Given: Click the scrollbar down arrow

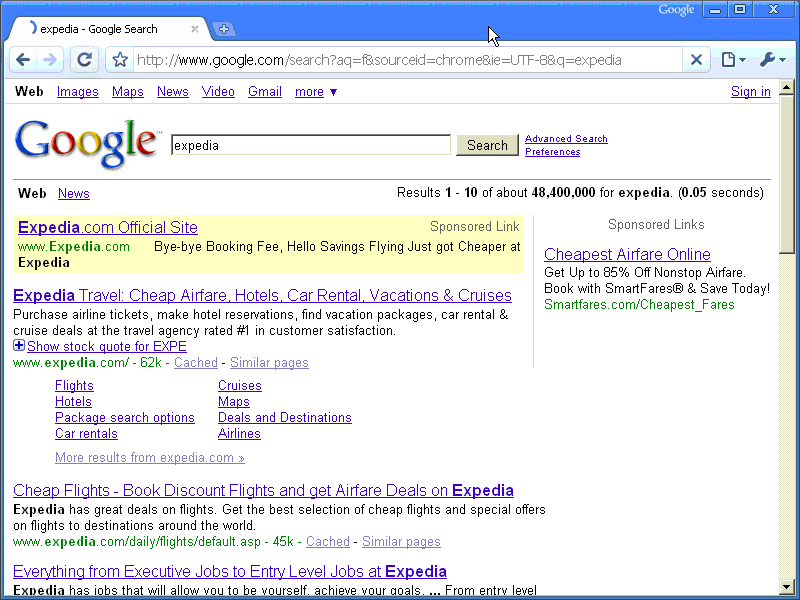Looking at the screenshot, I should [x=786, y=587].
